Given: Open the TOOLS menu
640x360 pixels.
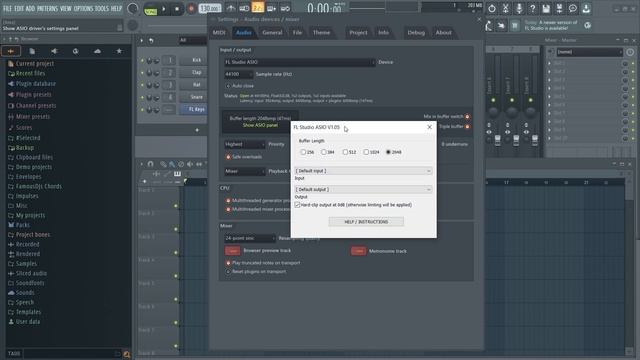Looking at the screenshot, I should coord(102,8).
